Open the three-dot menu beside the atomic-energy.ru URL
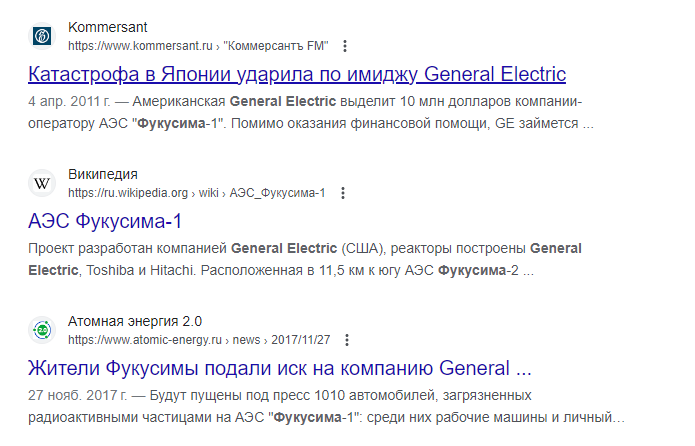 coord(347,340)
